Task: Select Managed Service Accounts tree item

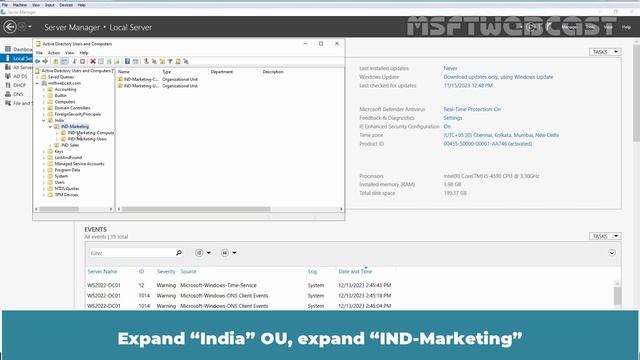Action: pyautogui.click(x=79, y=164)
